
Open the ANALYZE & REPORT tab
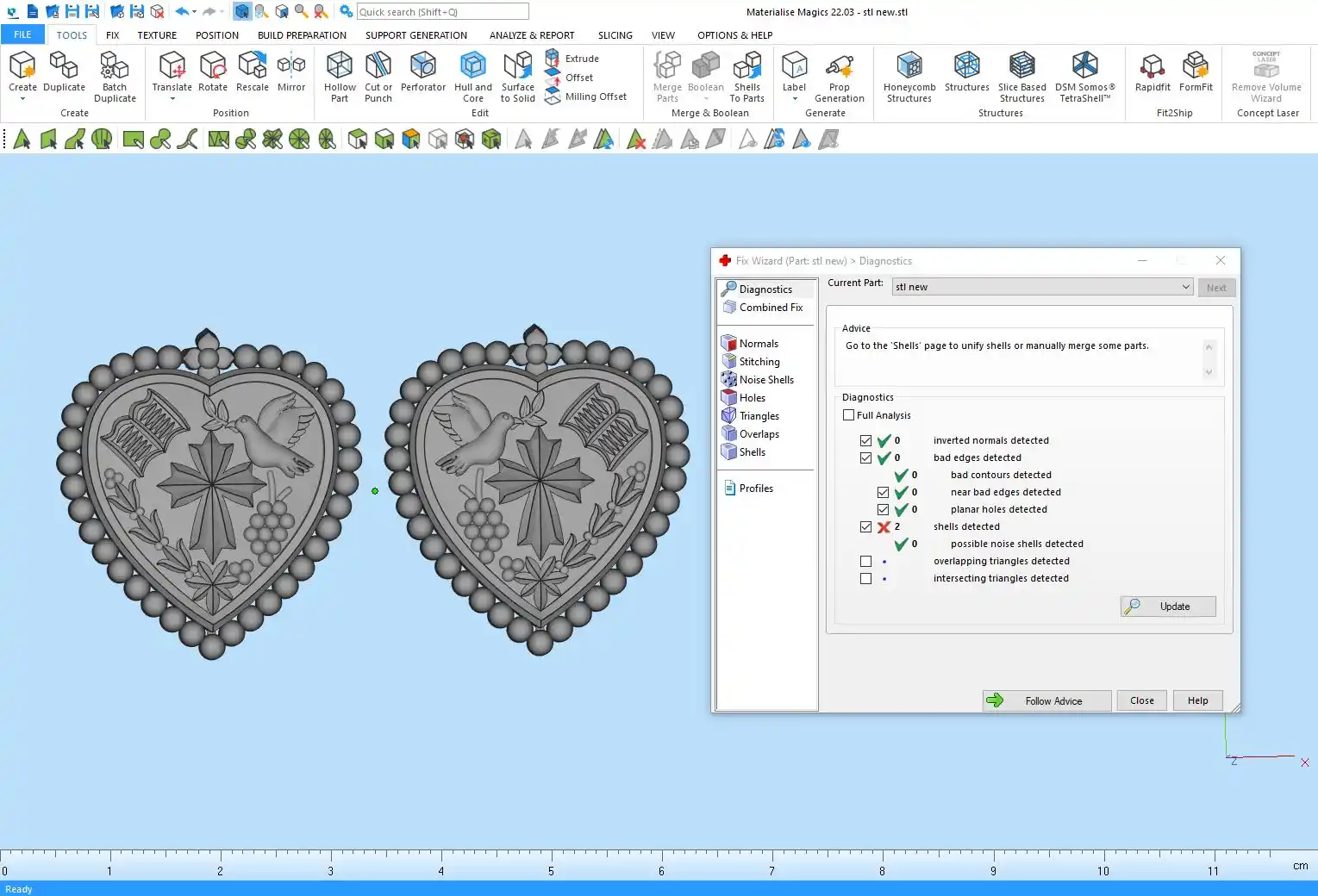(x=531, y=35)
